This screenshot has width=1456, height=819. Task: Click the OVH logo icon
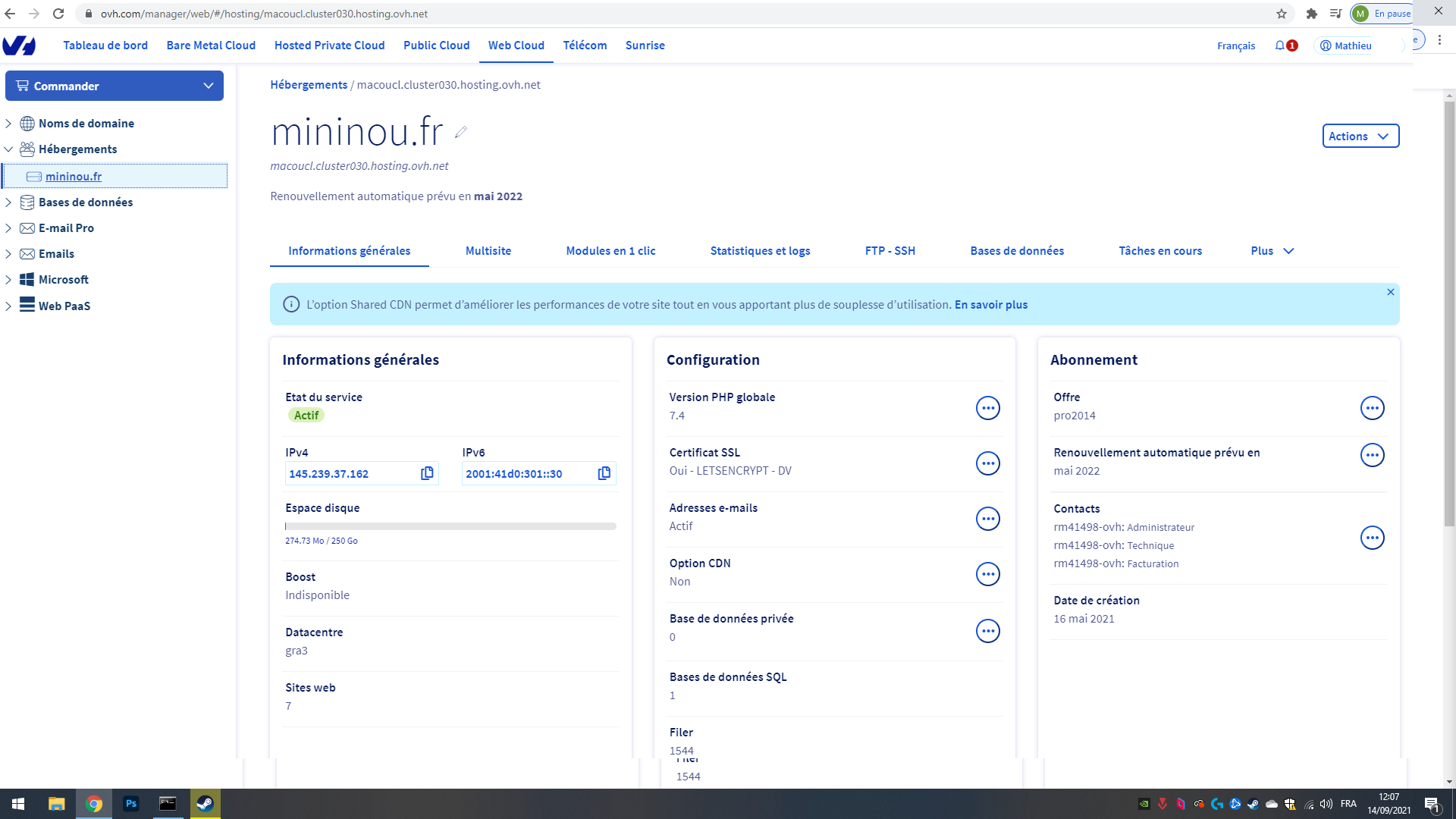[20, 45]
